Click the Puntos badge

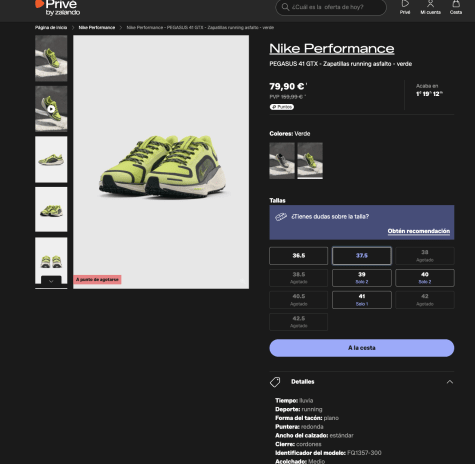(x=282, y=107)
